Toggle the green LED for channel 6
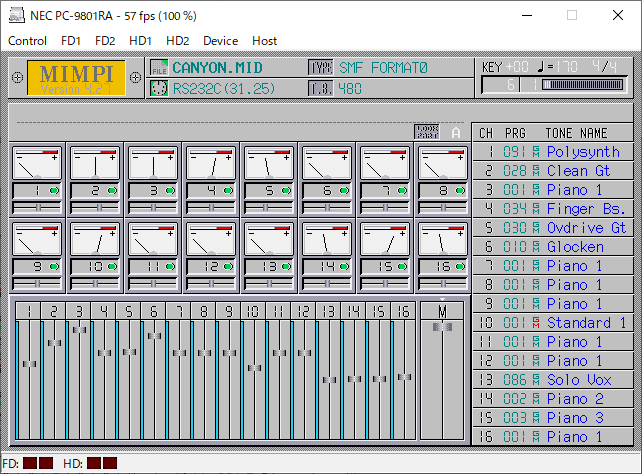This screenshot has width=642, height=474. (x=344, y=190)
